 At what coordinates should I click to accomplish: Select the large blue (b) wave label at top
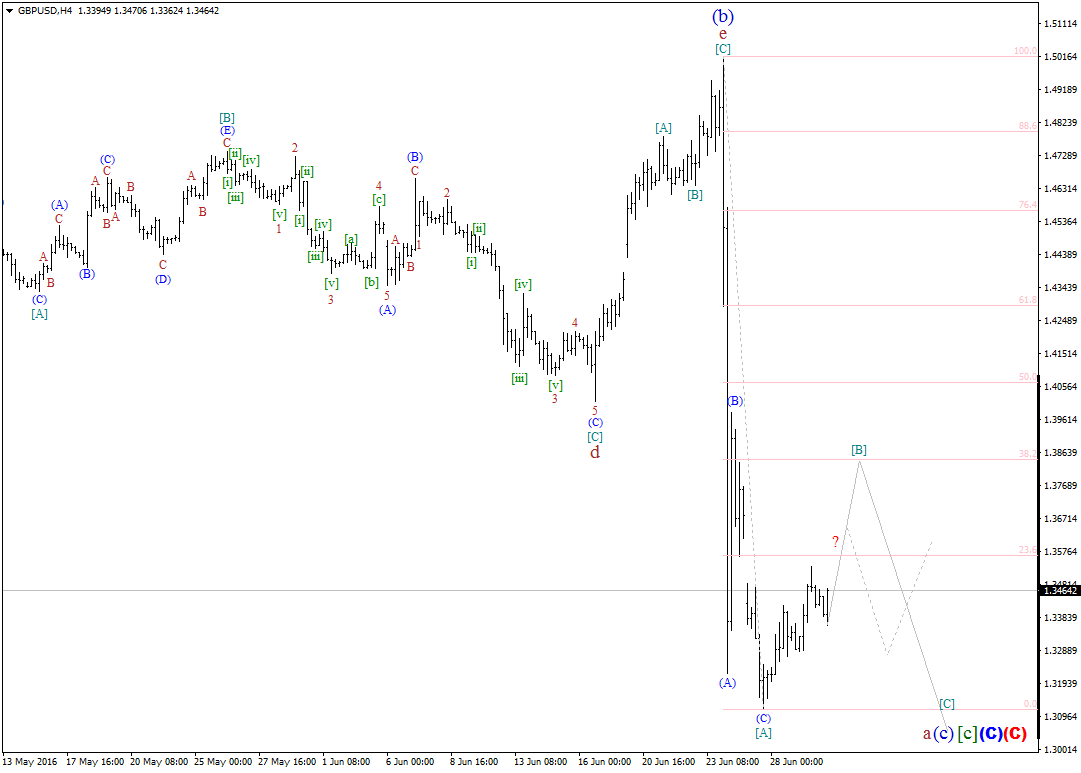point(722,16)
